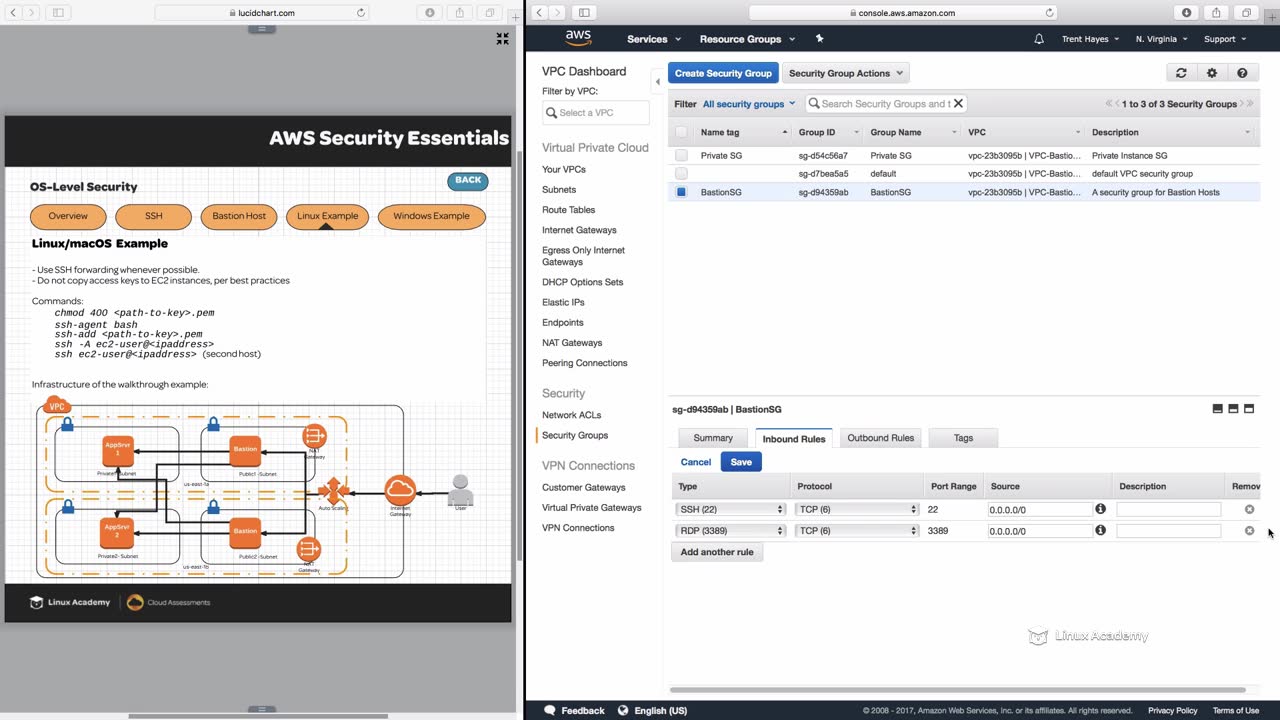
Task: Click the AWS console horizontal scrollbar
Action: 958,690
